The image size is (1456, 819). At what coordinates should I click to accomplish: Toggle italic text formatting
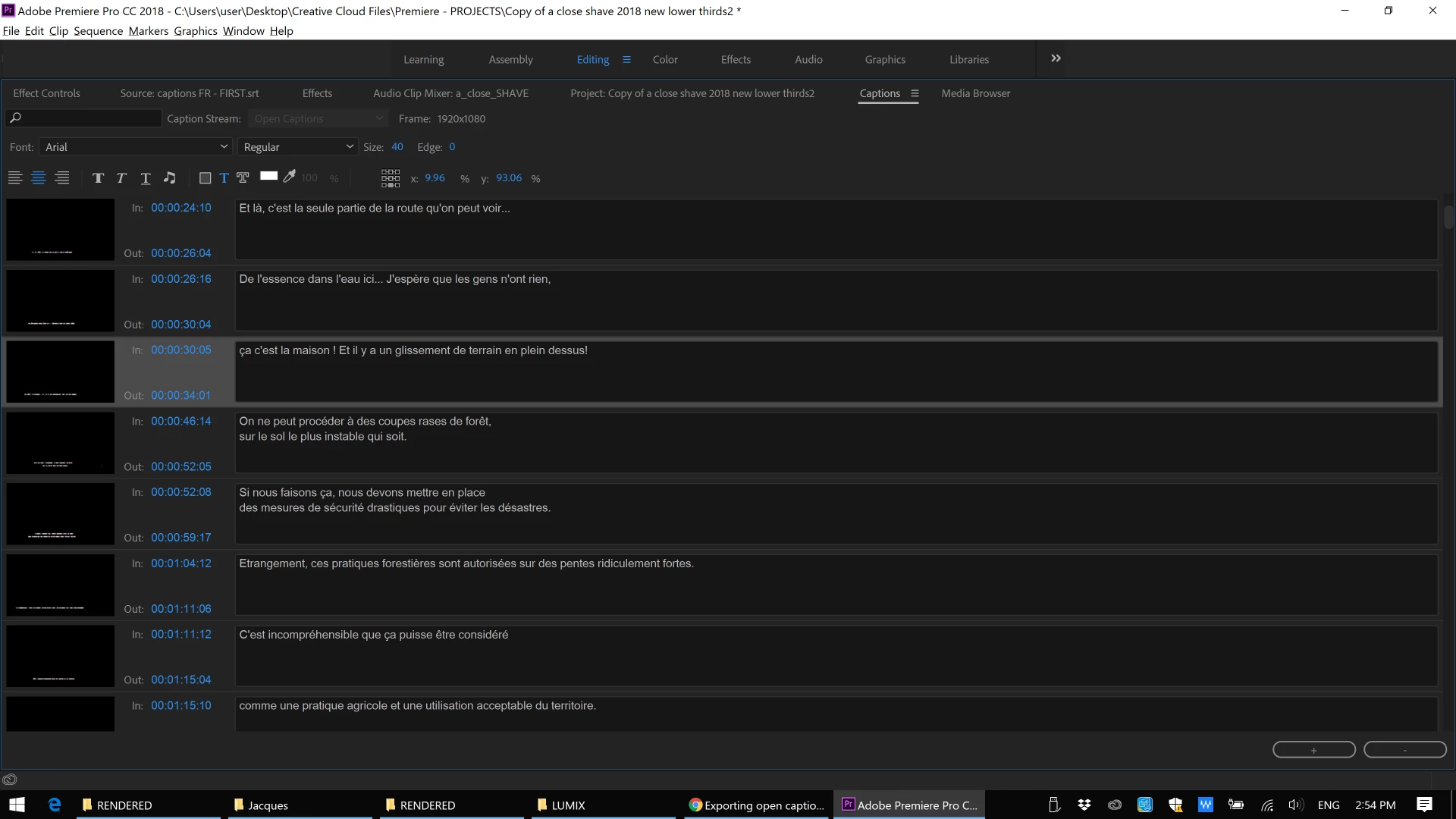(x=121, y=177)
